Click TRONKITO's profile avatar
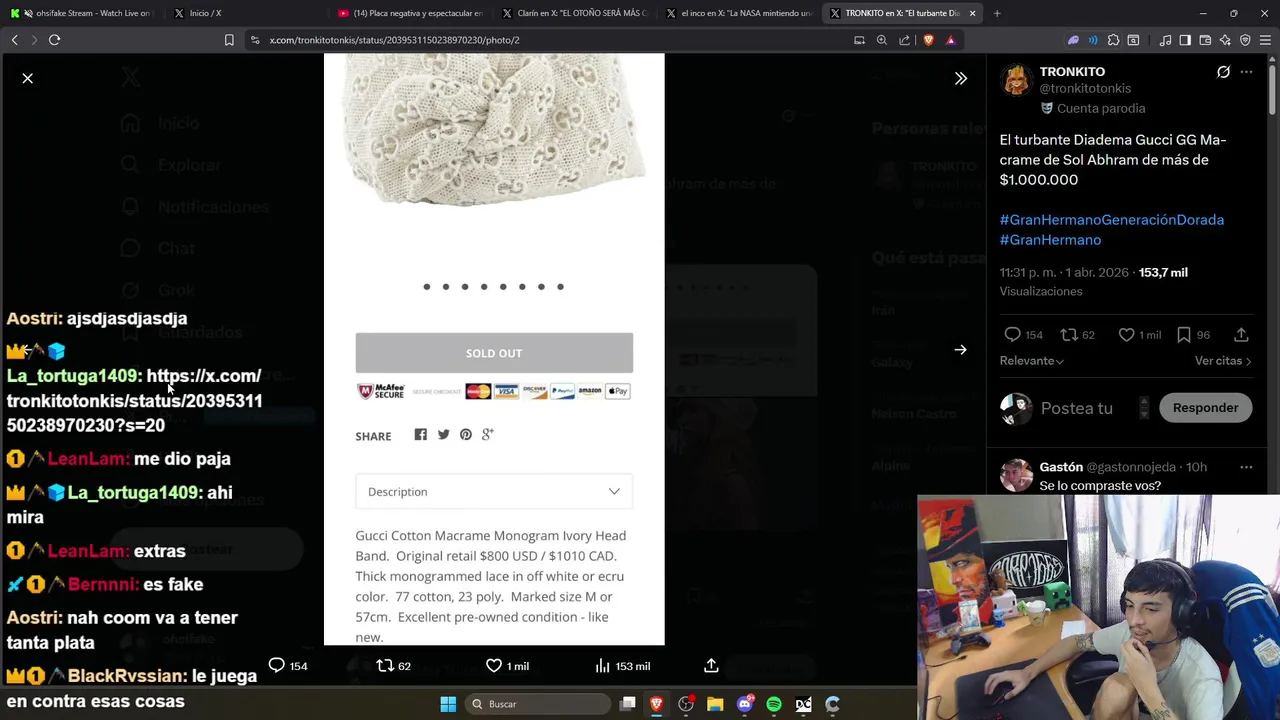 pyautogui.click(x=1016, y=80)
